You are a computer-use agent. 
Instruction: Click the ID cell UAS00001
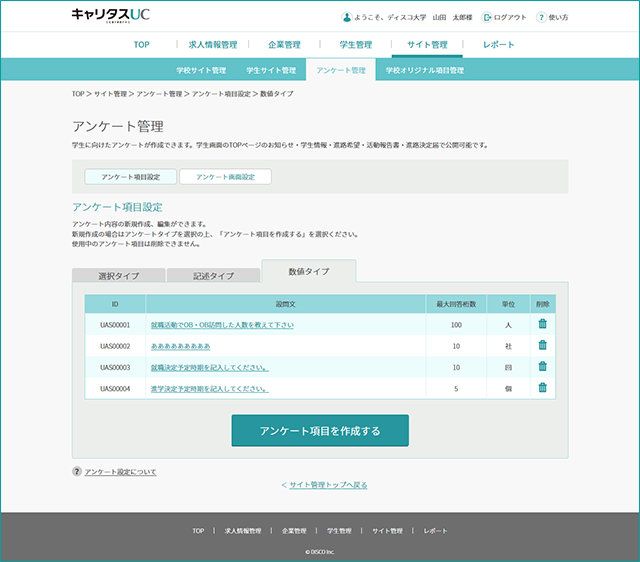point(115,325)
